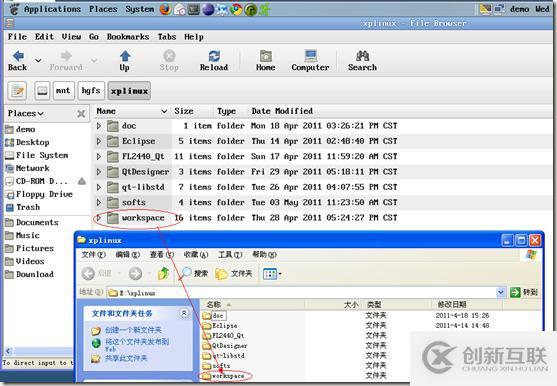The height and width of the screenshot is (386, 557).
Task: Expand the softs folder row
Action: pyautogui.click(x=99, y=202)
